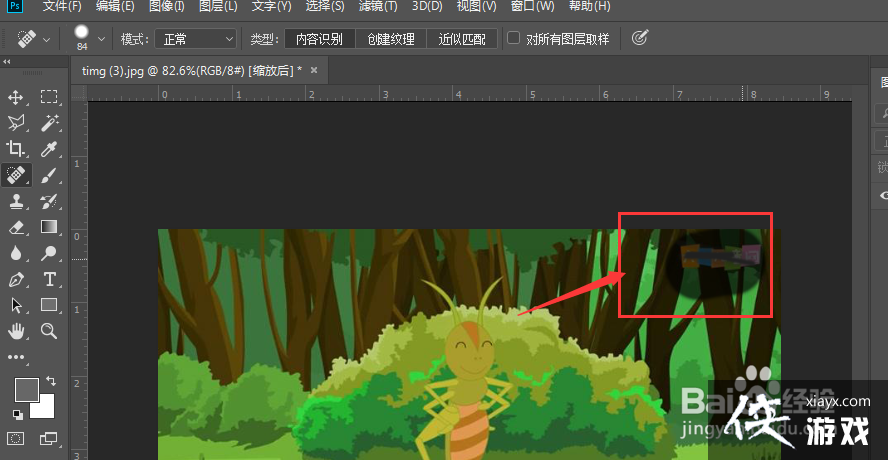Open the 模式 blending mode dropdown

point(194,39)
